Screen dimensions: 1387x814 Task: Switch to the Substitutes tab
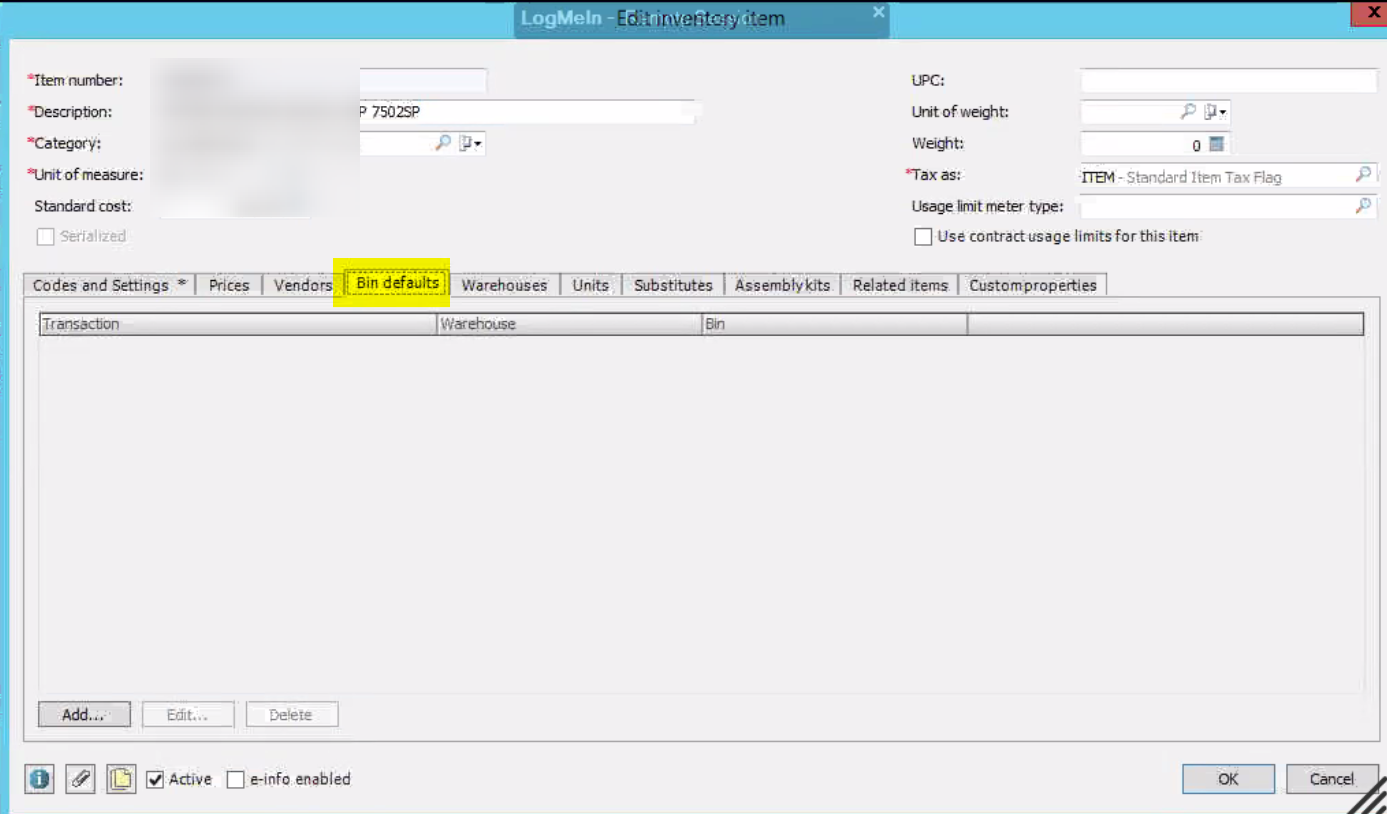(x=674, y=285)
